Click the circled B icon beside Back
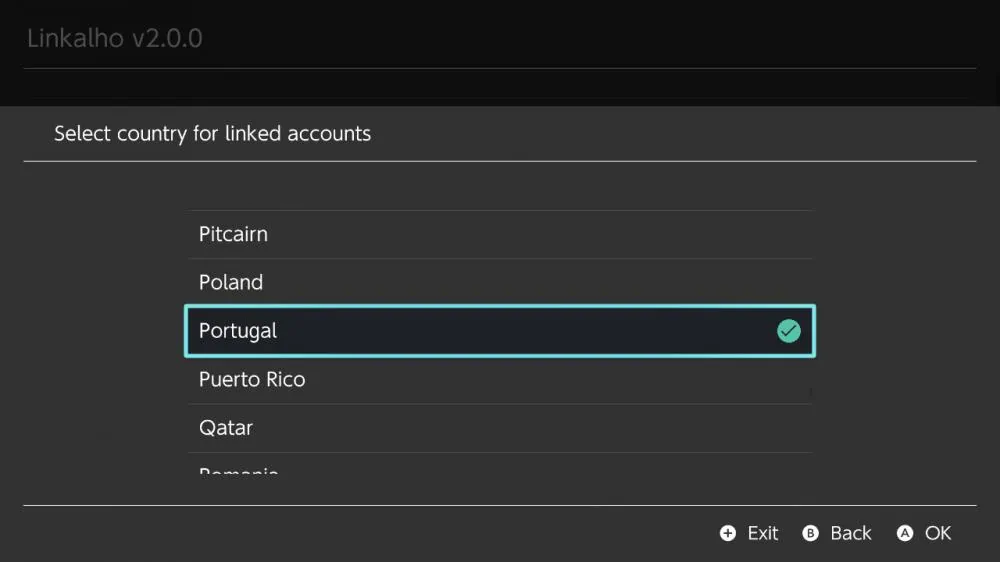Screen dimensions: 1000x562 [810, 533]
